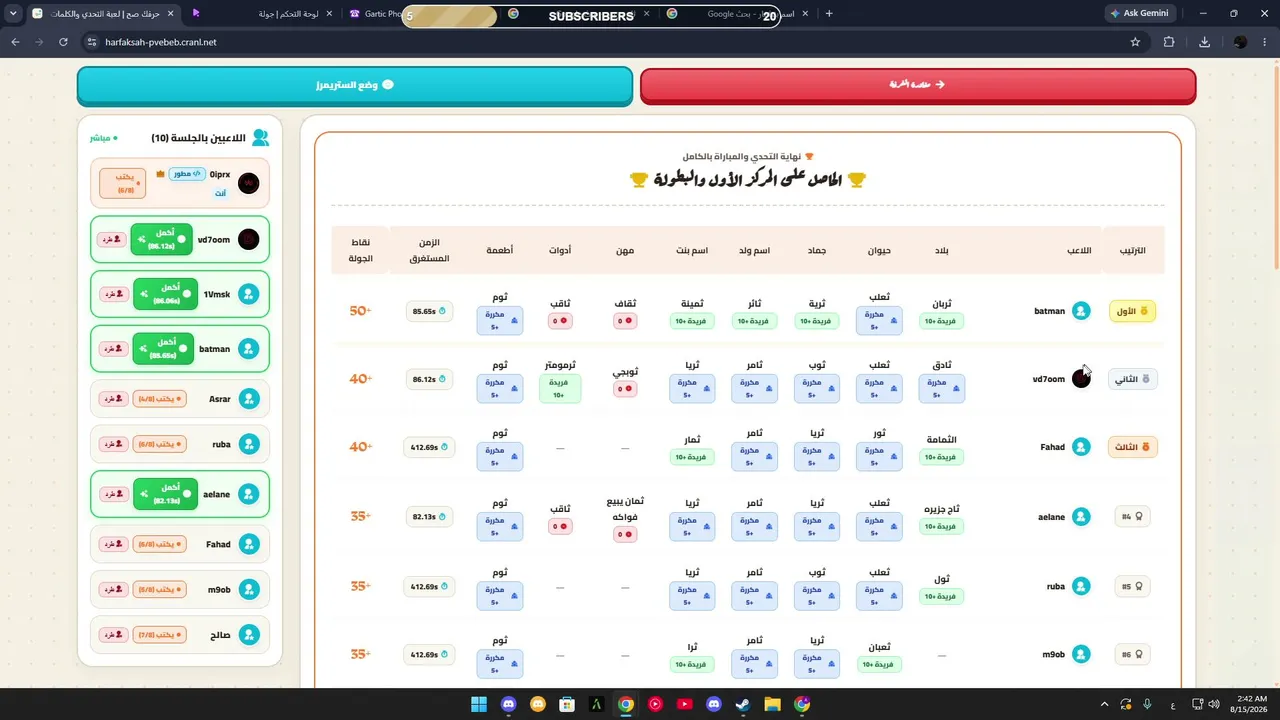1280x720 pixels.
Task: Click the 0iprx avatar in the players list
Action: [249, 183]
